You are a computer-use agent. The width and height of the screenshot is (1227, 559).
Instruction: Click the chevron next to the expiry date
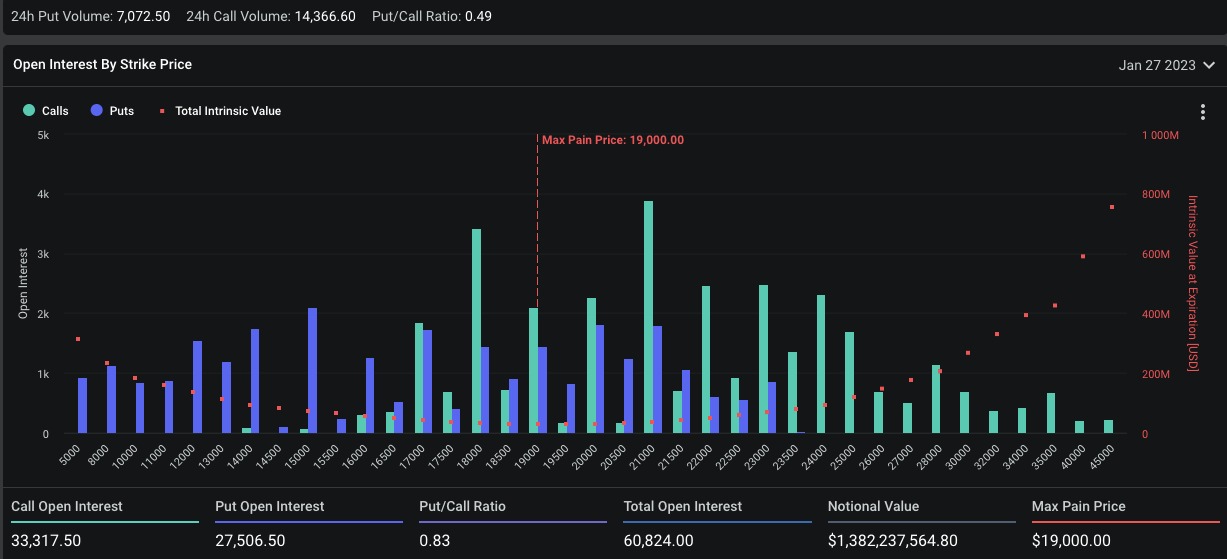[1208, 65]
